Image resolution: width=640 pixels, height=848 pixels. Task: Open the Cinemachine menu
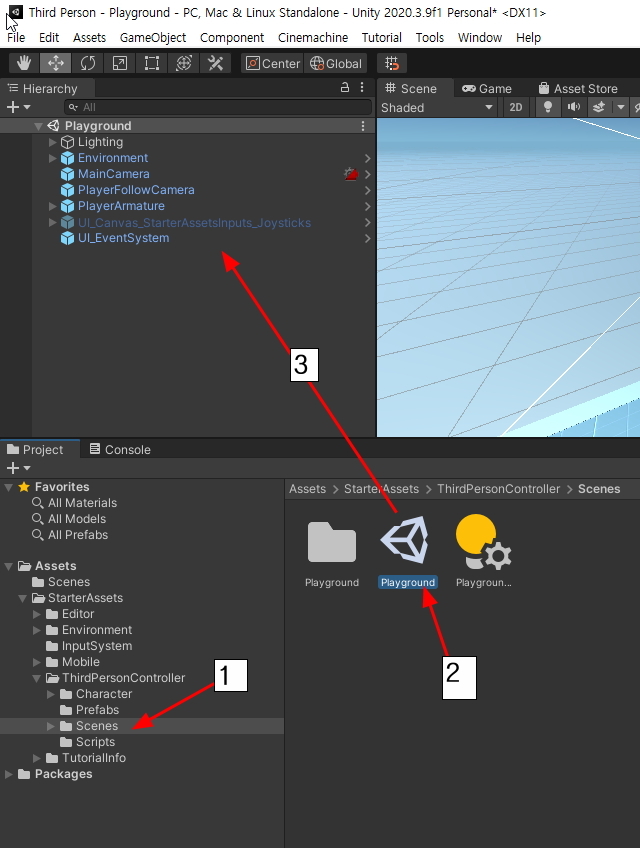pos(313,37)
